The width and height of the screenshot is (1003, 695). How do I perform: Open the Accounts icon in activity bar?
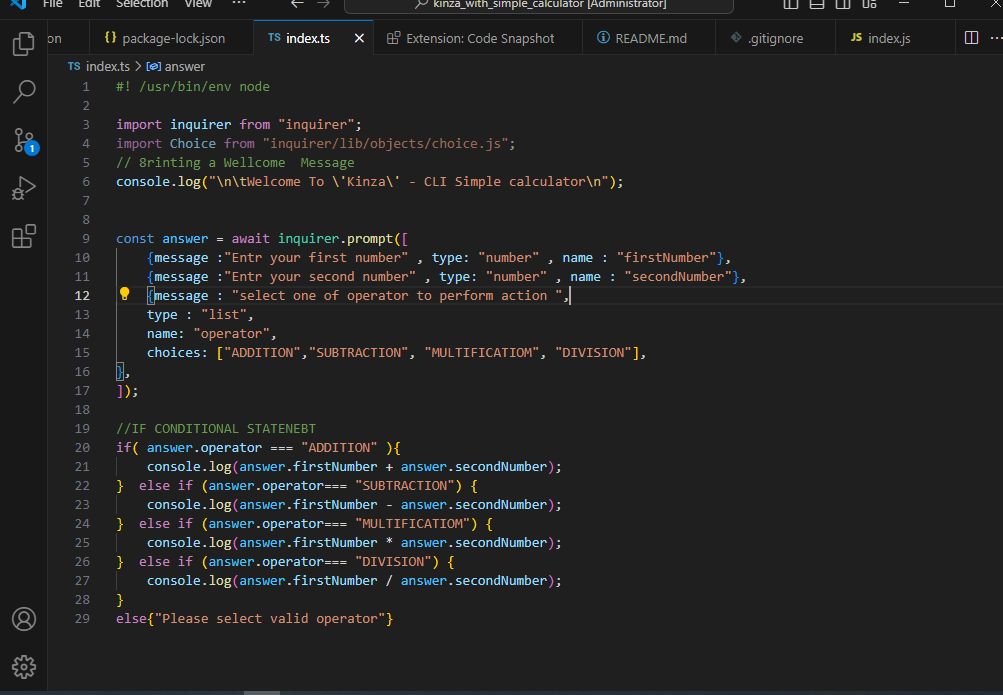tap(24, 619)
